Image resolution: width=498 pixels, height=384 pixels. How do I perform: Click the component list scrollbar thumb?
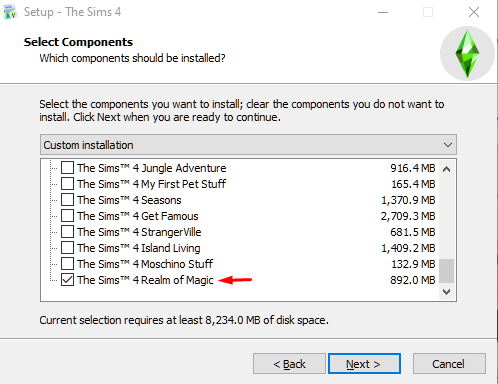pos(447,271)
